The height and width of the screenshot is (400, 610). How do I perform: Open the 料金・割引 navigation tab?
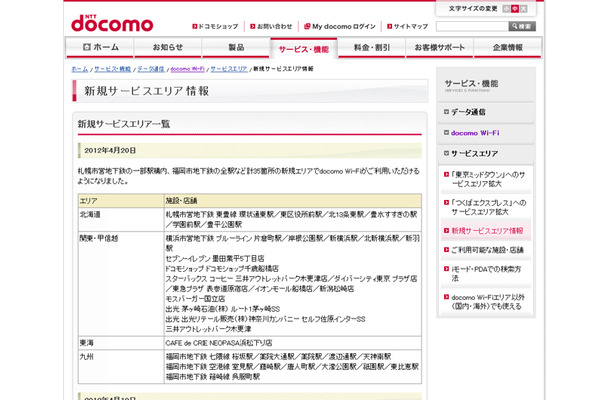(372, 47)
